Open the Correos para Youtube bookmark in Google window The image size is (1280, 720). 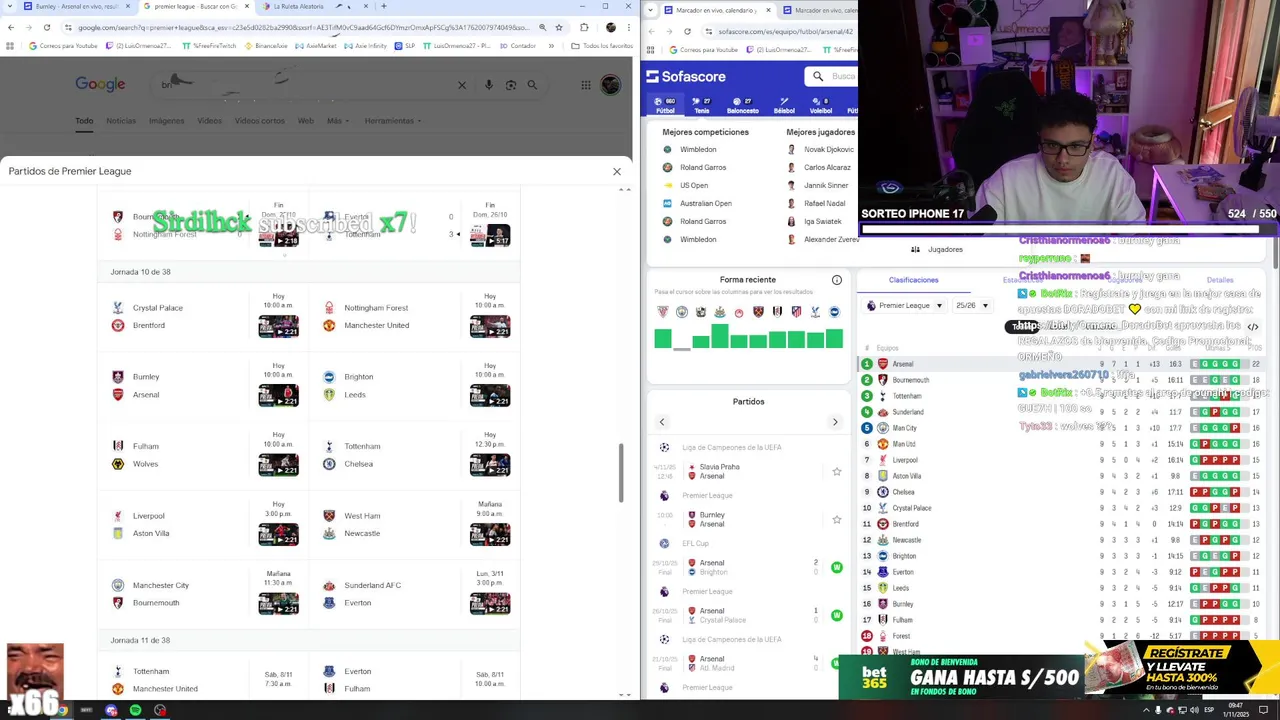(64, 46)
